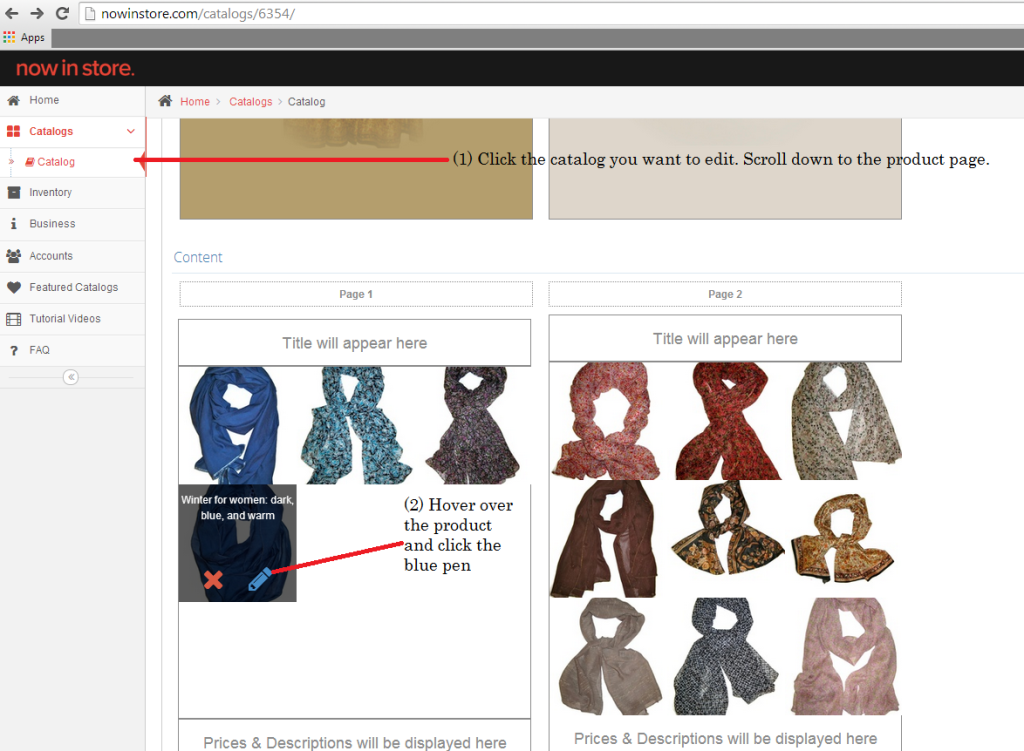The image size is (1024, 751).
Task: Select the white speckled scarf on Page 2
Action: pyautogui.click(x=846, y=421)
